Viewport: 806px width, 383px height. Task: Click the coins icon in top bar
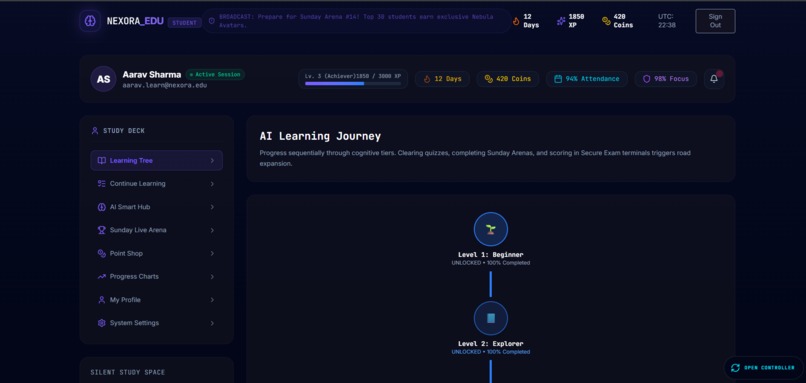click(x=606, y=21)
